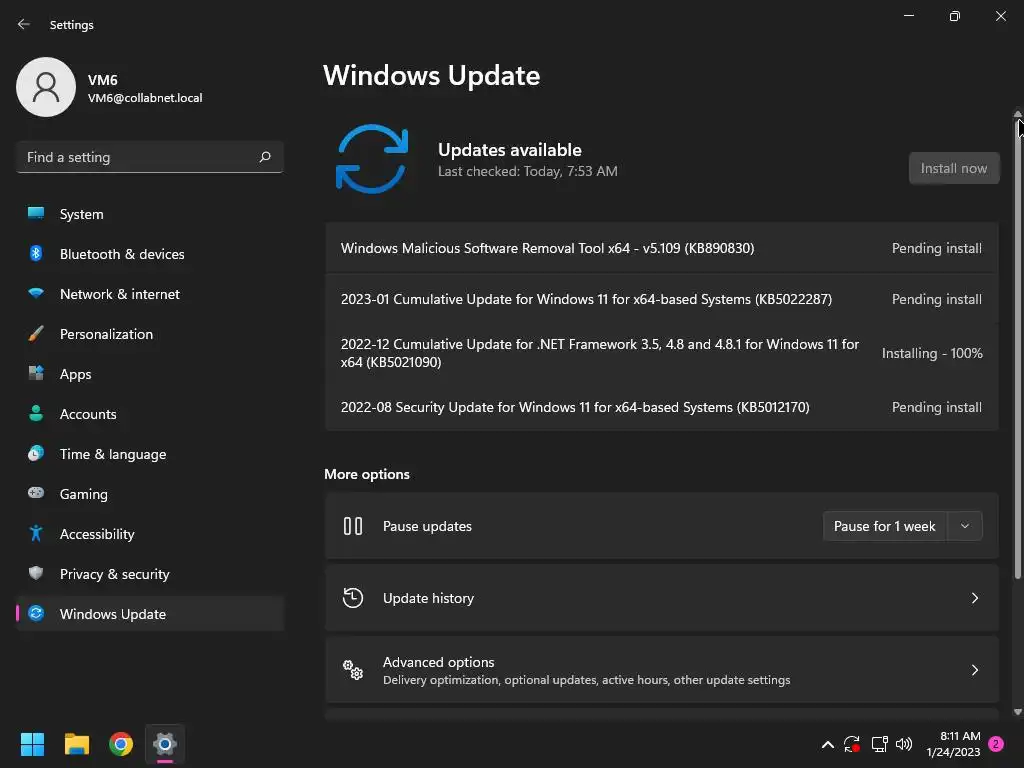This screenshot has width=1024, height=768.
Task: Click the update restart tray icon
Action: 852,744
